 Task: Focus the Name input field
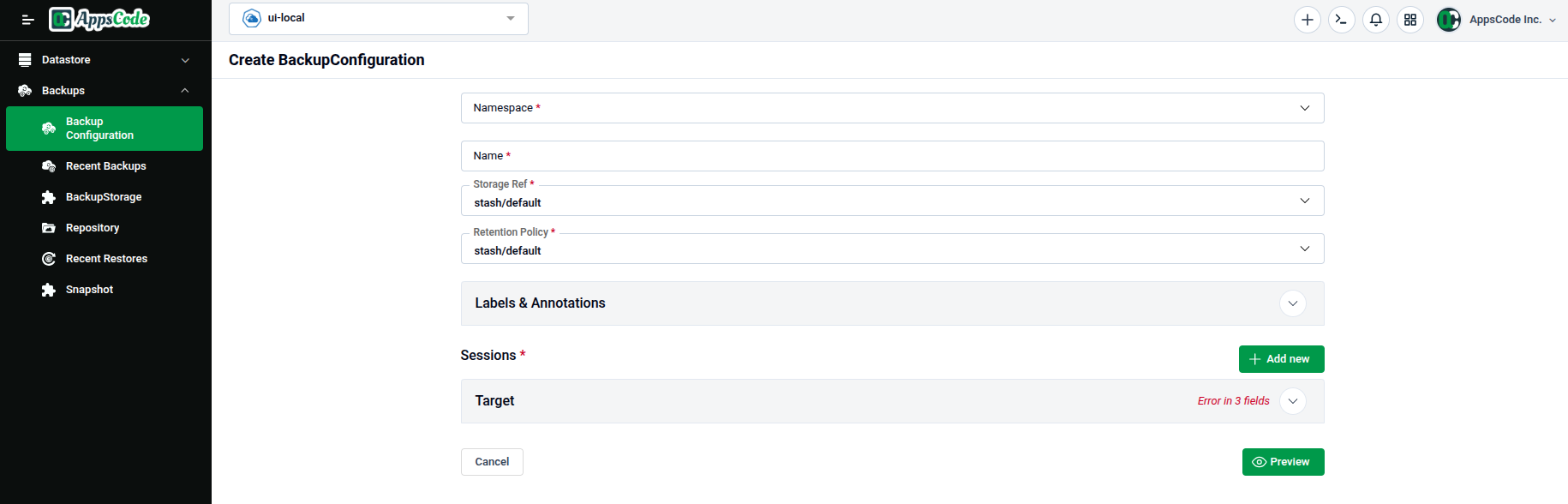[893, 156]
